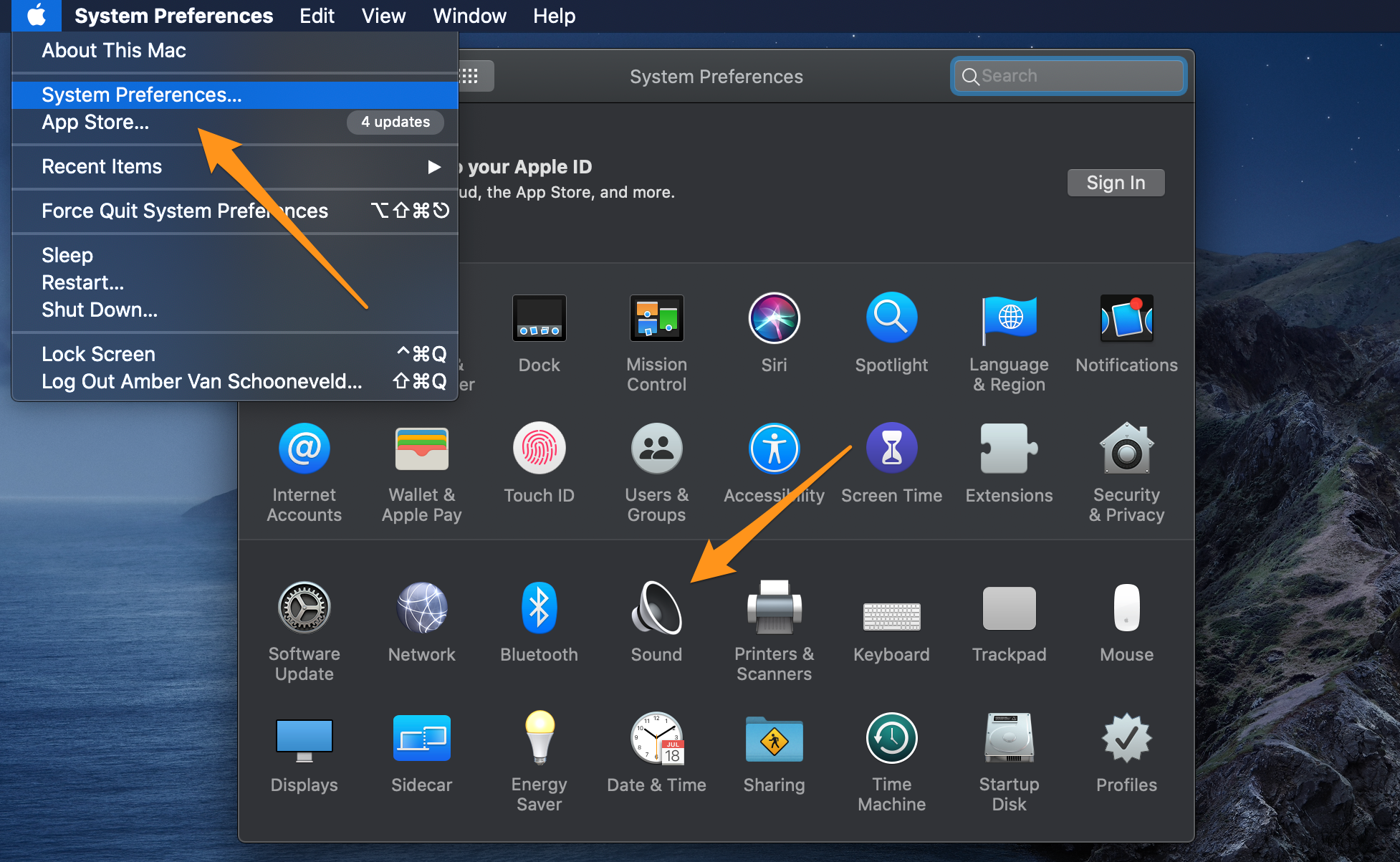1400x862 pixels.
Task: Select Shut Down… menu item
Action: 235,310
